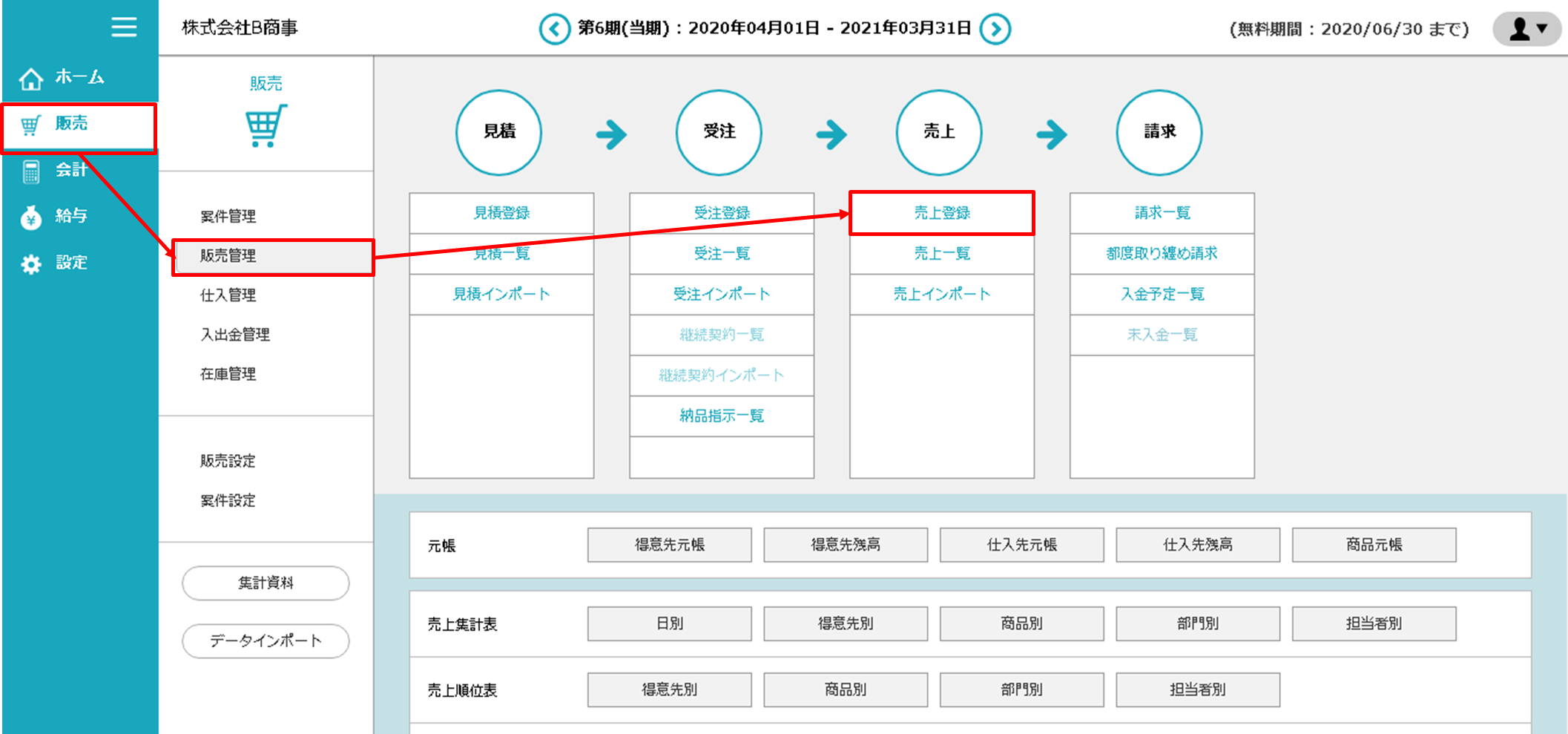The height and width of the screenshot is (734, 1568).
Task: Click the 給与 money bag icon
Action: tap(31, 217)
